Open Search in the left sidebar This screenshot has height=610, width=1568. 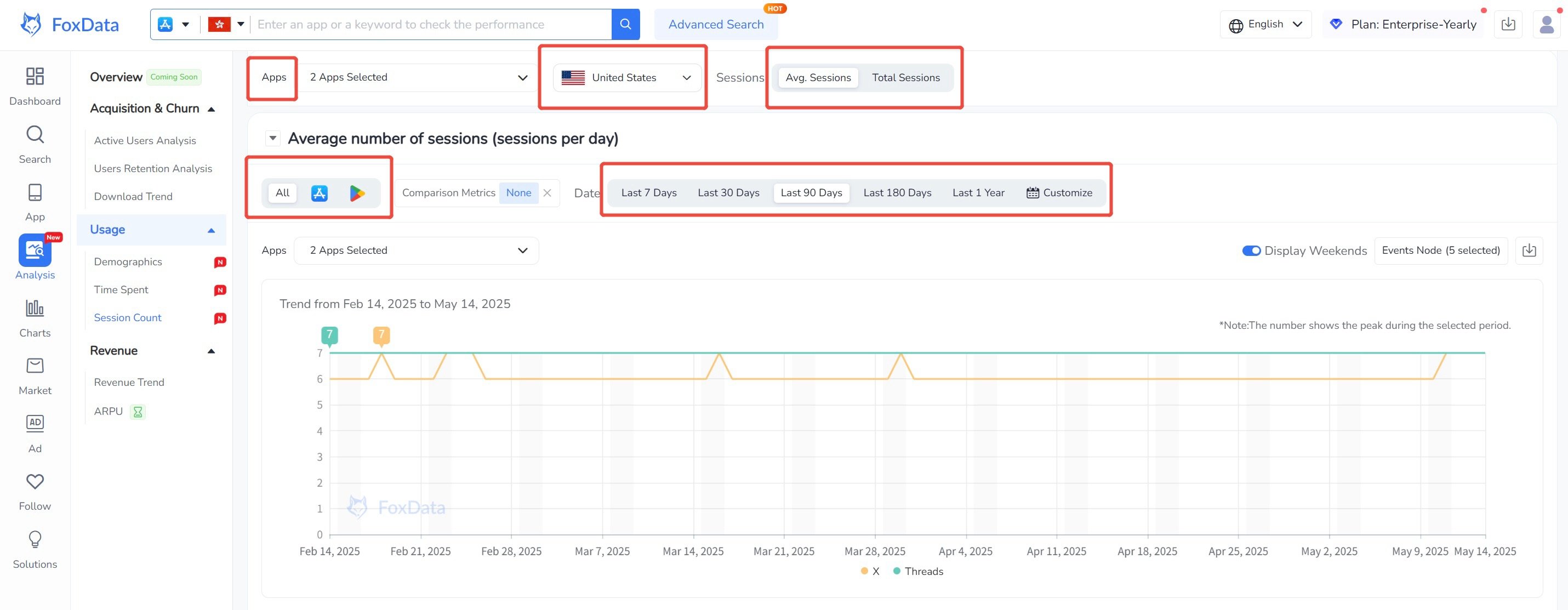click(x=35, y=144)
